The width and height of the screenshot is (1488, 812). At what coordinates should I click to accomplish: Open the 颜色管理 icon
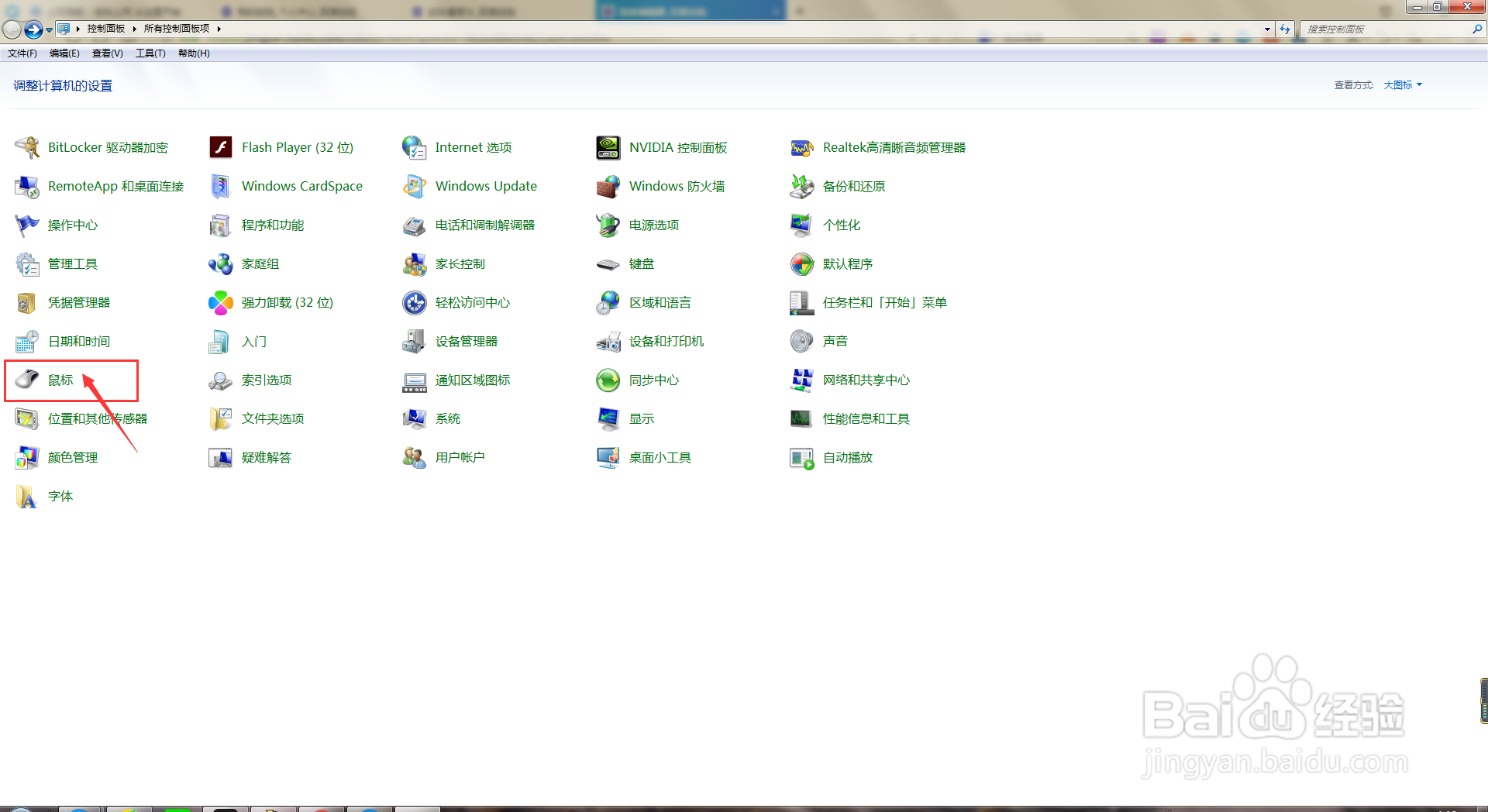tap(27, 457)
